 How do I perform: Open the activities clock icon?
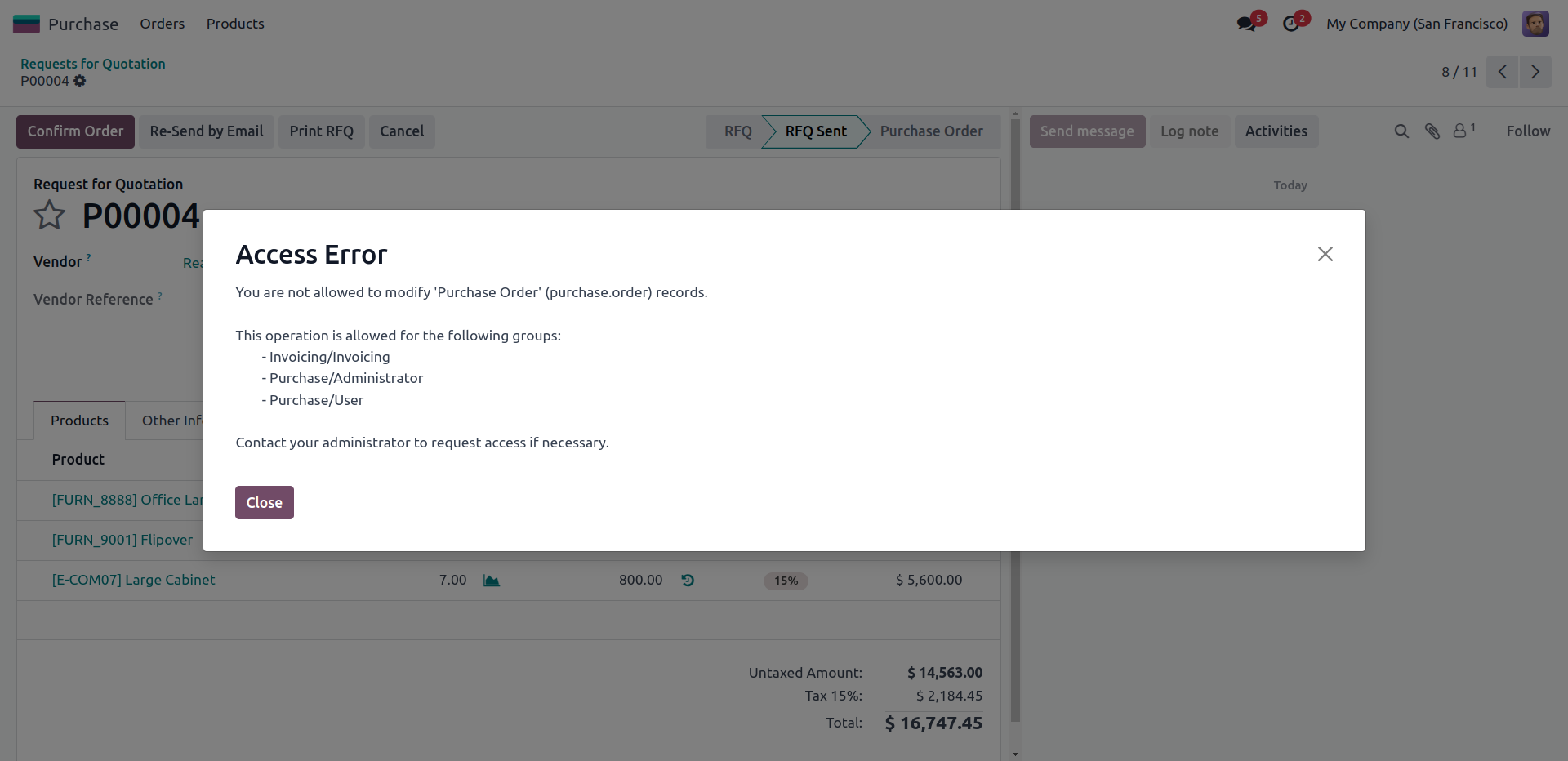pyautogui.click(x=1290, y=24)
